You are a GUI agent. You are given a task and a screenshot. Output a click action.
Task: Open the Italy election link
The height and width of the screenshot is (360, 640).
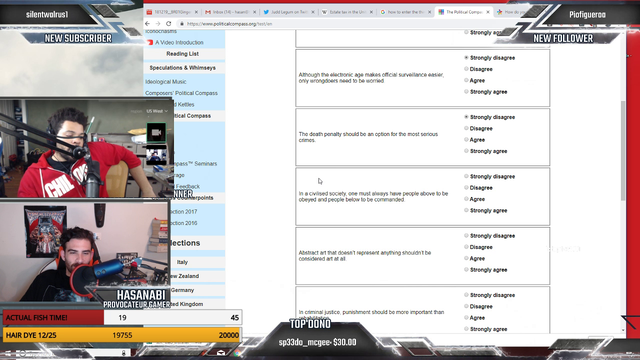coord(182,262)
